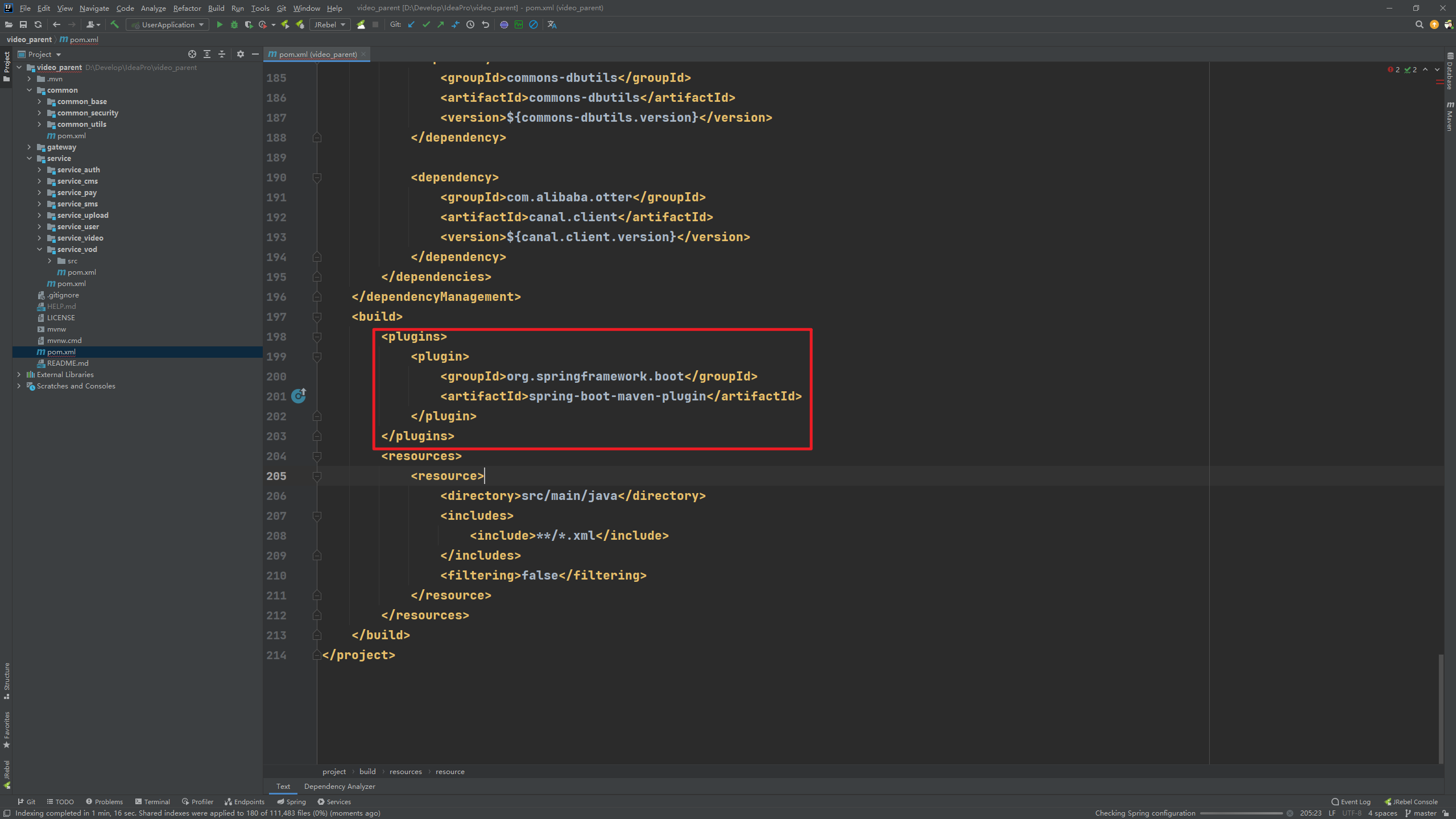Open the UserApplication run configuration dropdown

(x=168, y=24)
